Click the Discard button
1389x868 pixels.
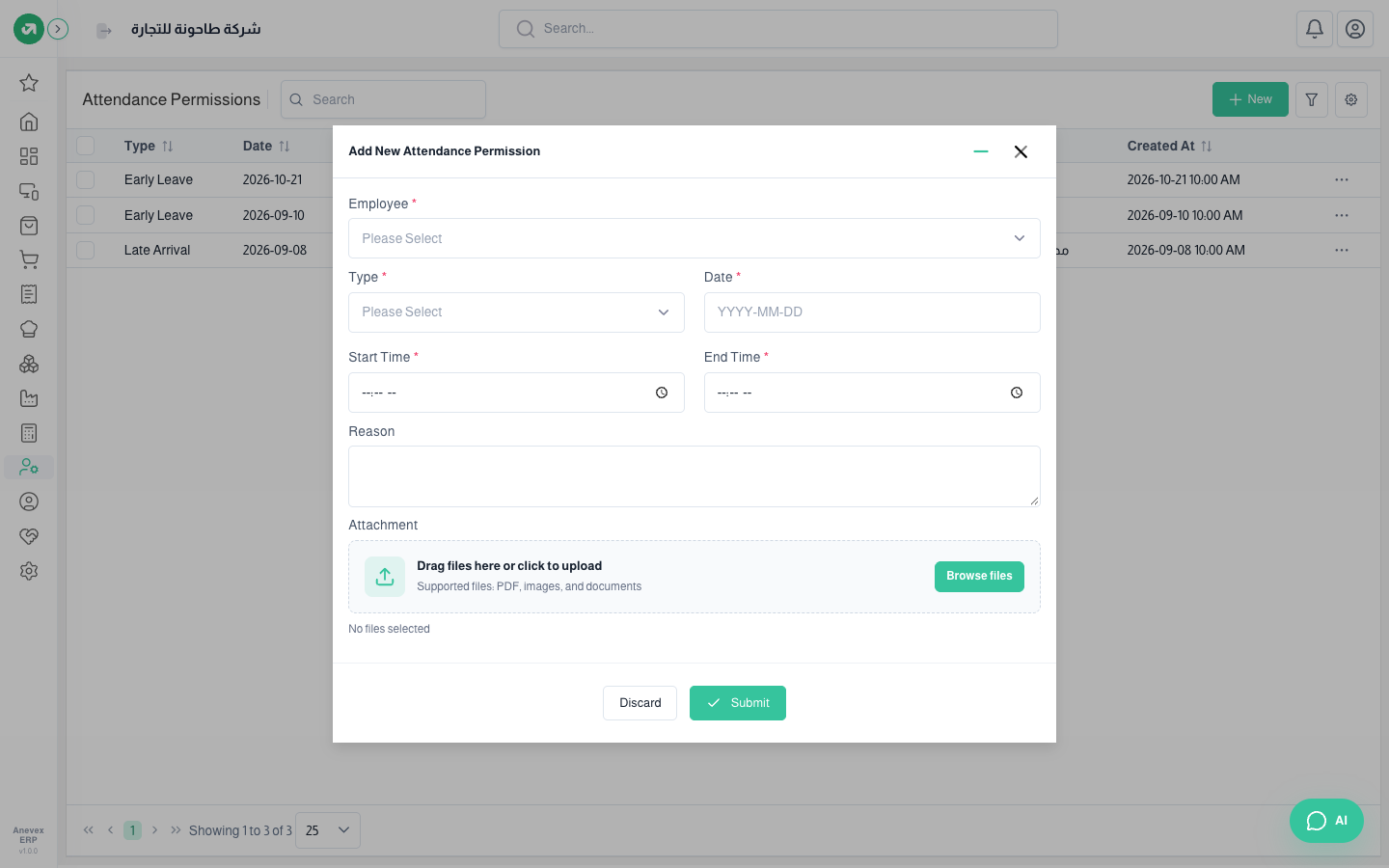click(640, 703)
